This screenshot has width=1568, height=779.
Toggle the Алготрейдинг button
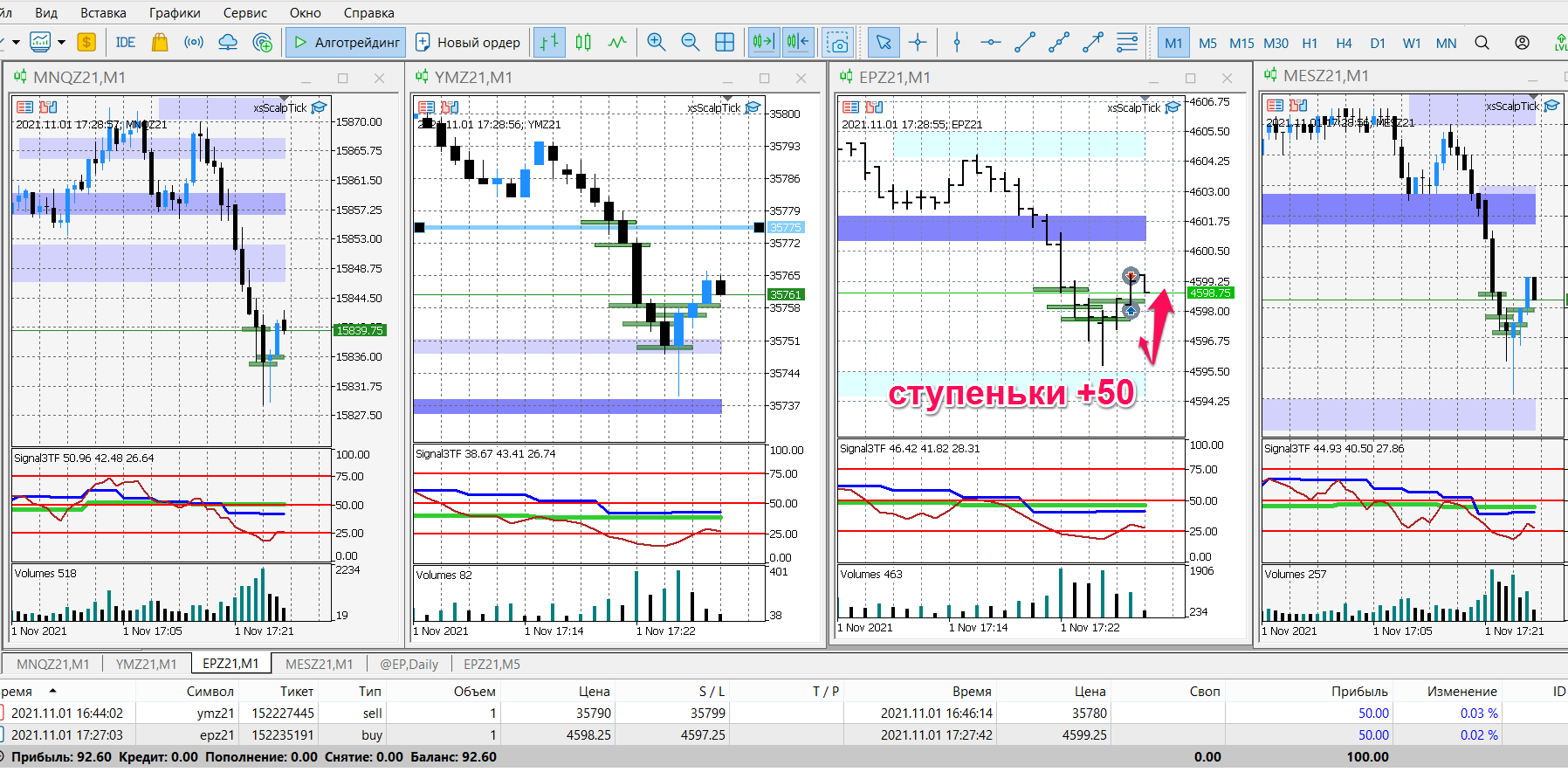coord(346,42)
